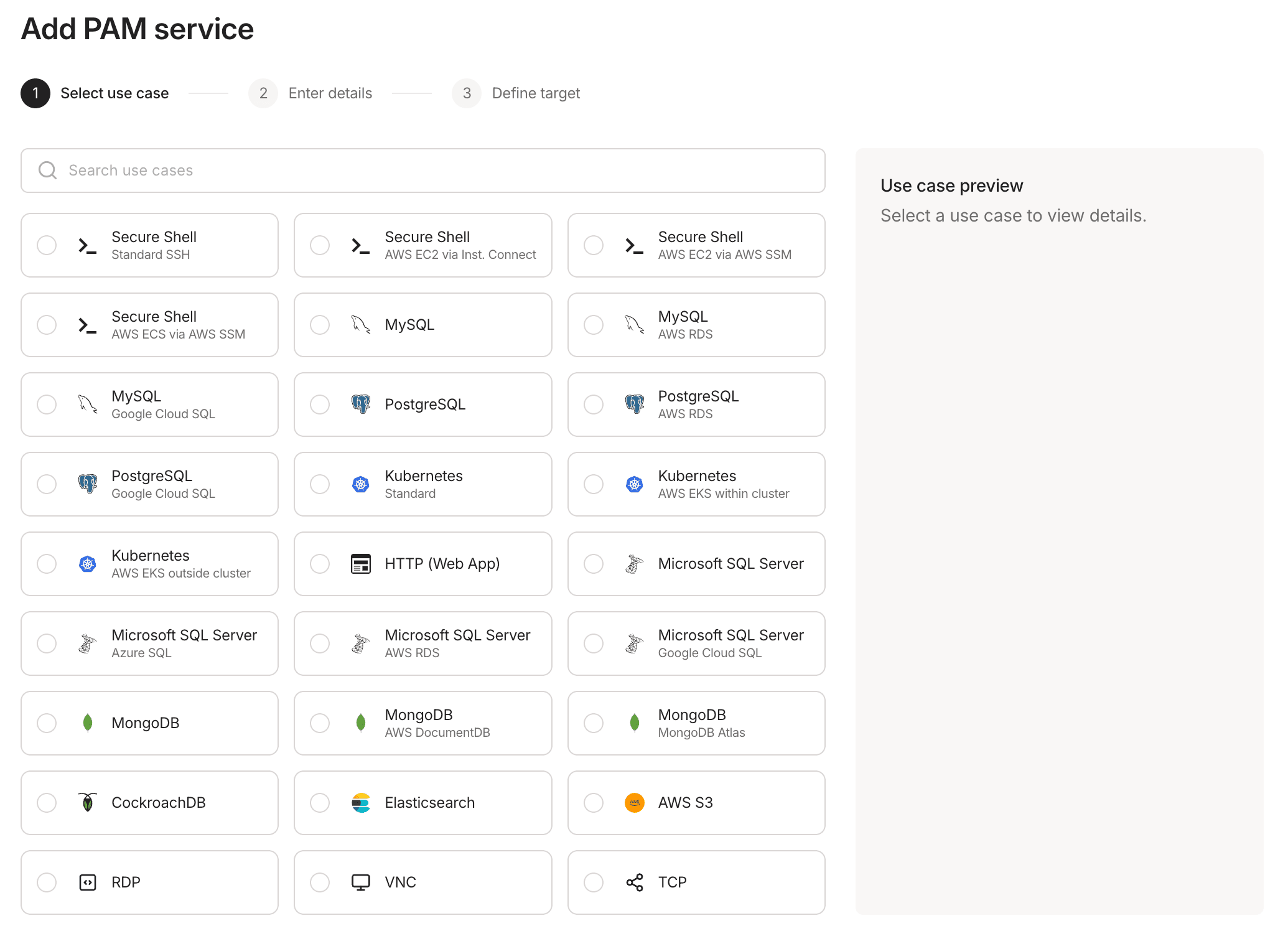1288x936 pixels.
Task: Click the Kubernetes Standard helm icon
Action: click(361, 484)
